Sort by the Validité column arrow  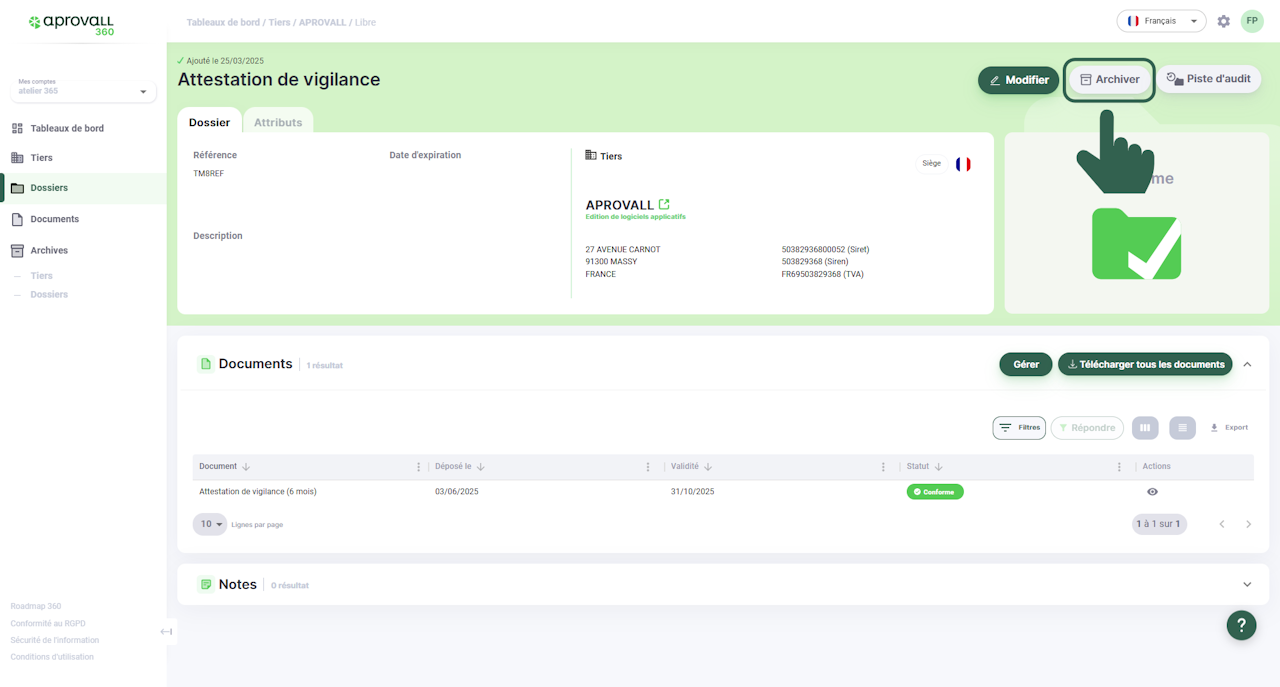click(x=708, y=467)
